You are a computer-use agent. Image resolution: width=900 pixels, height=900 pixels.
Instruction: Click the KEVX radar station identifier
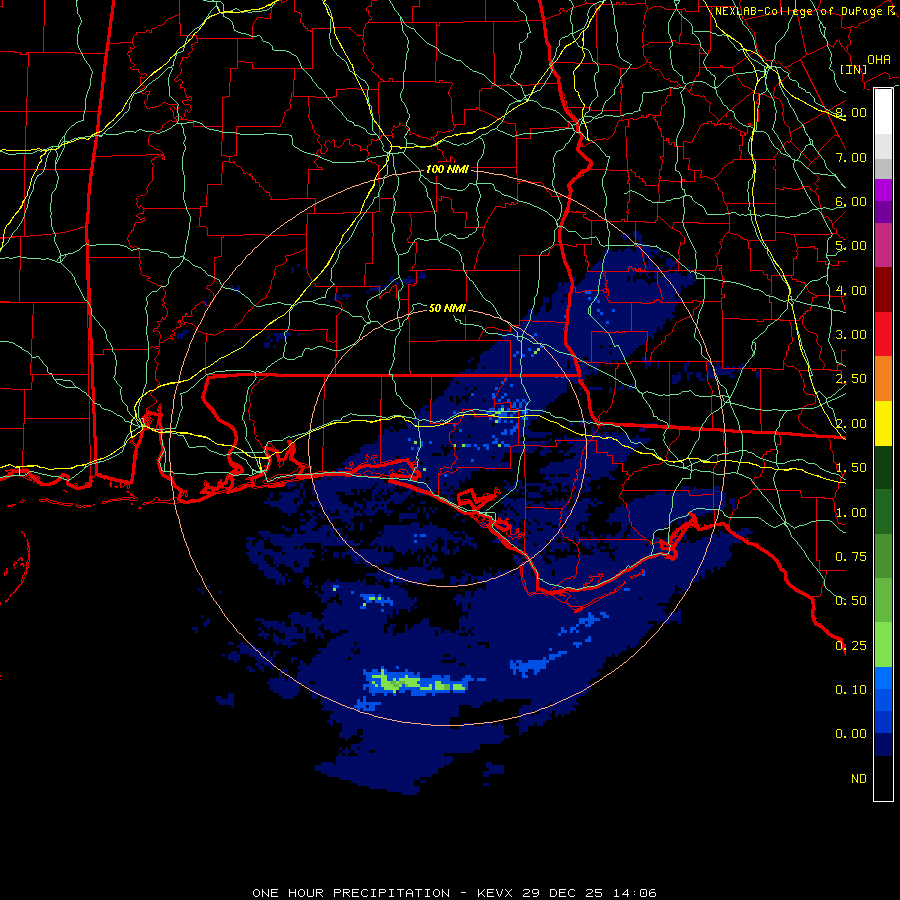pyautogui.click(x=497, y=893)
